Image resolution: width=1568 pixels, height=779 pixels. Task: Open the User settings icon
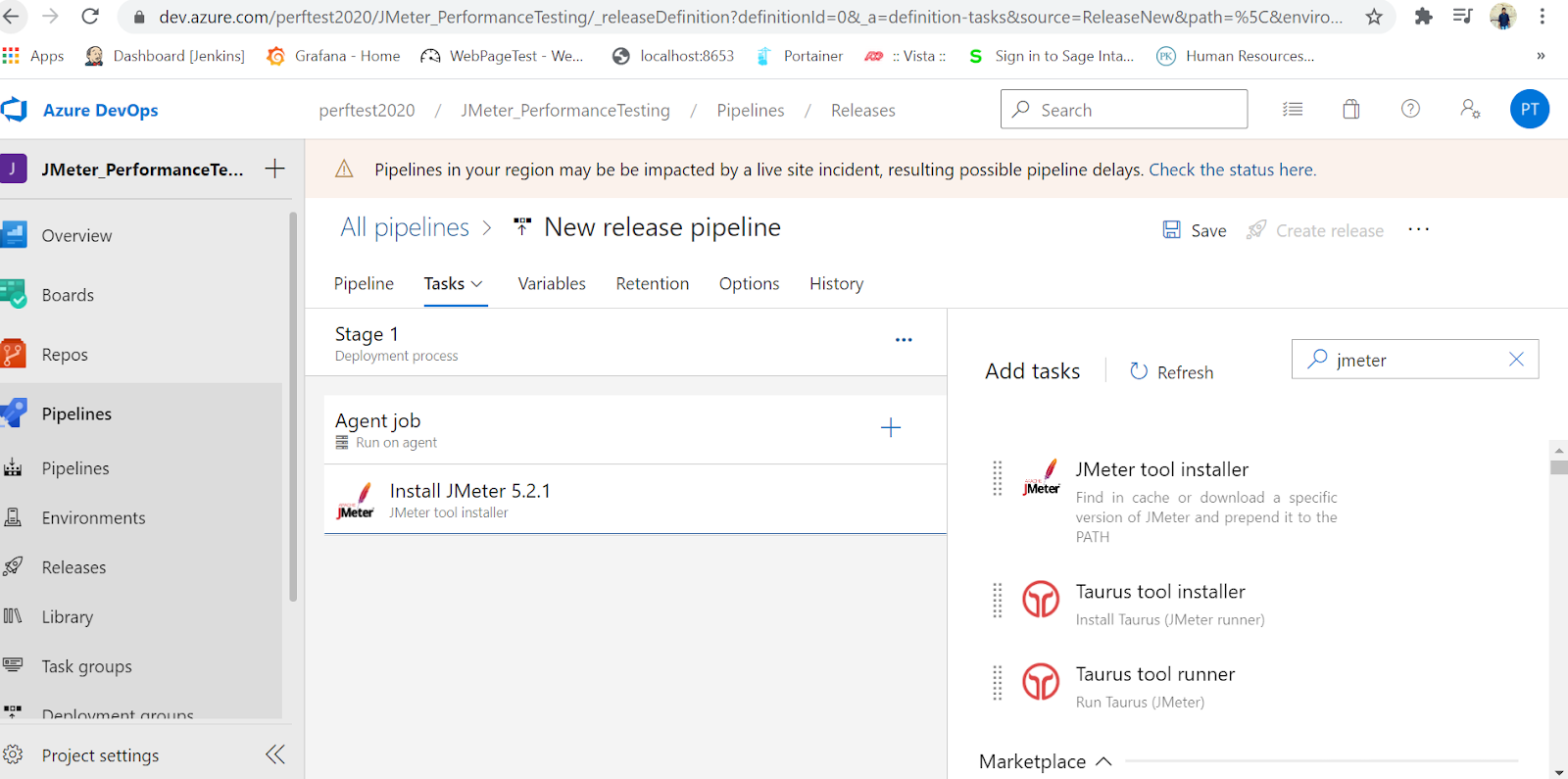[1470, 109]
